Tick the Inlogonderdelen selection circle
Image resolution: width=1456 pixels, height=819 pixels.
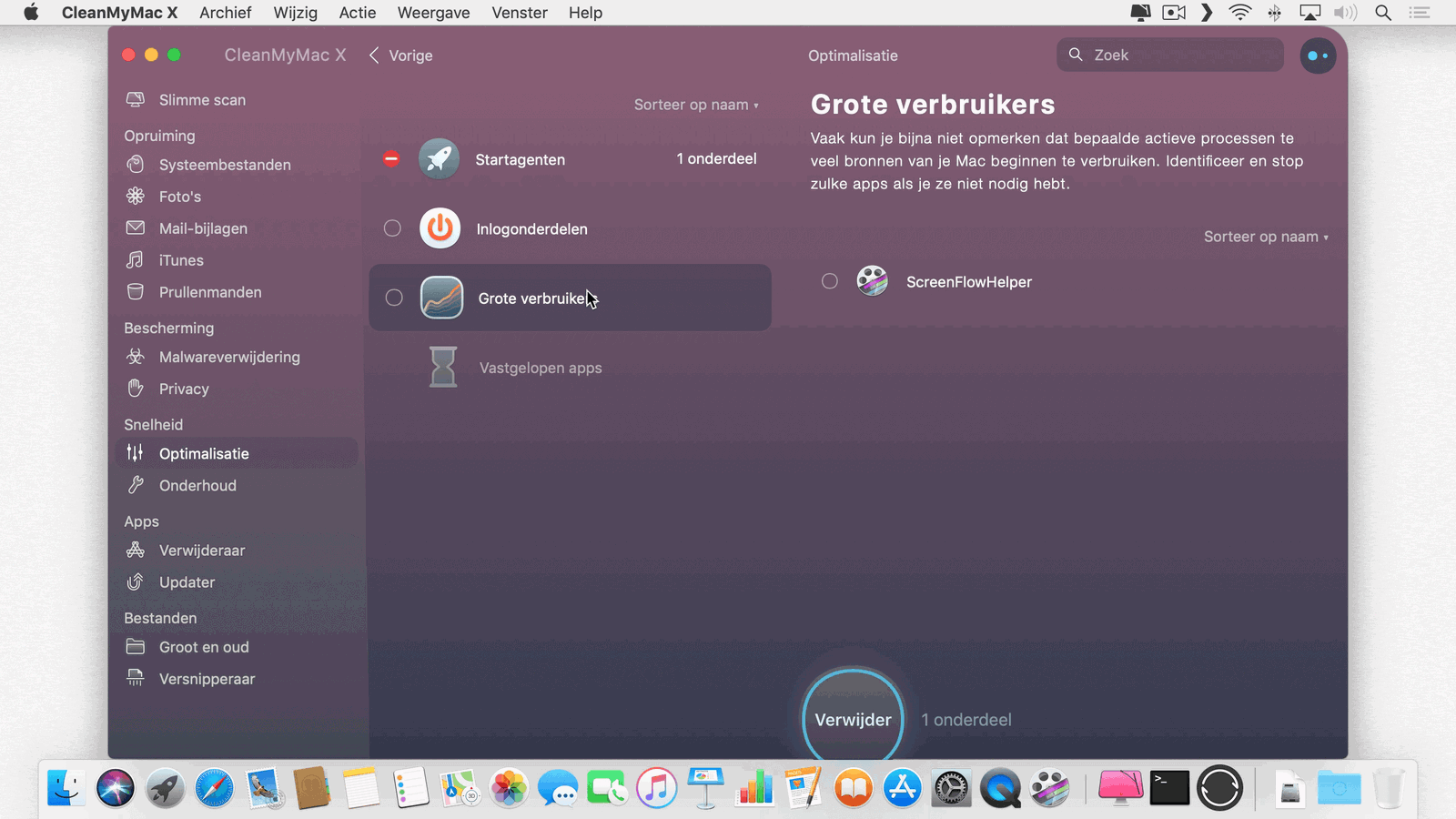pyautogui.click(x=392, y=227)
